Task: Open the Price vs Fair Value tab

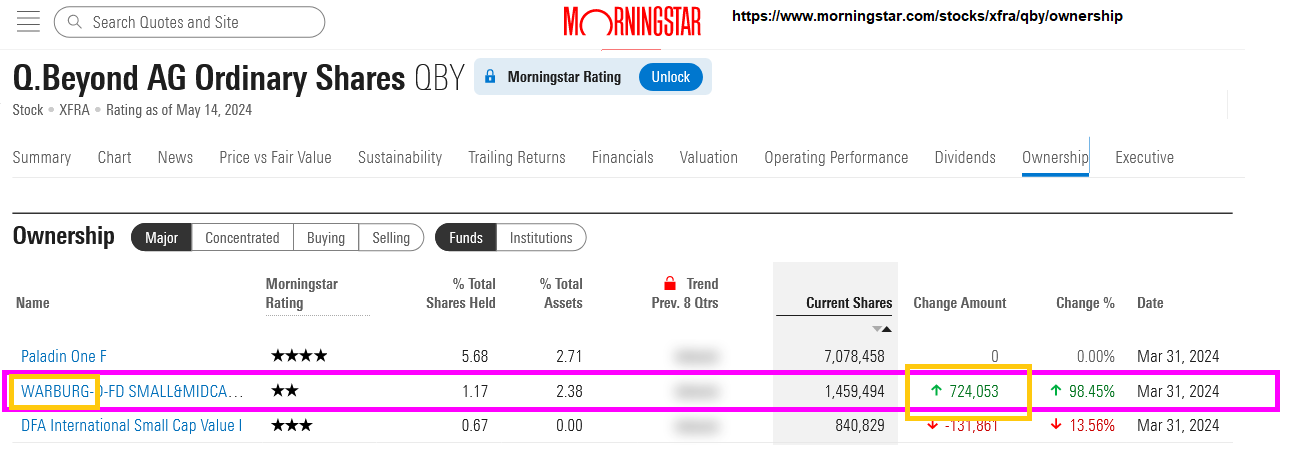Action: tap(275, 157)
